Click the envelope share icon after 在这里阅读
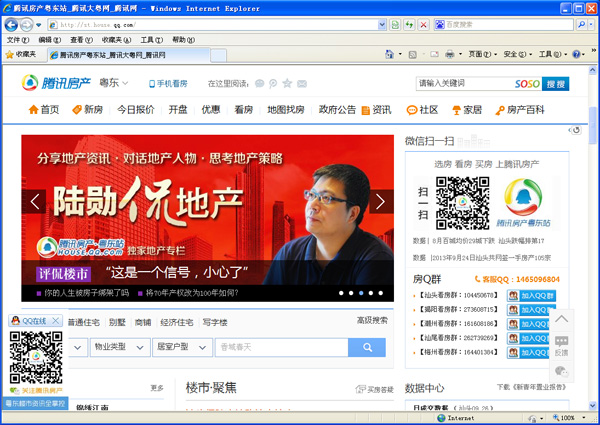600x425 pixels. click(302, 83)
